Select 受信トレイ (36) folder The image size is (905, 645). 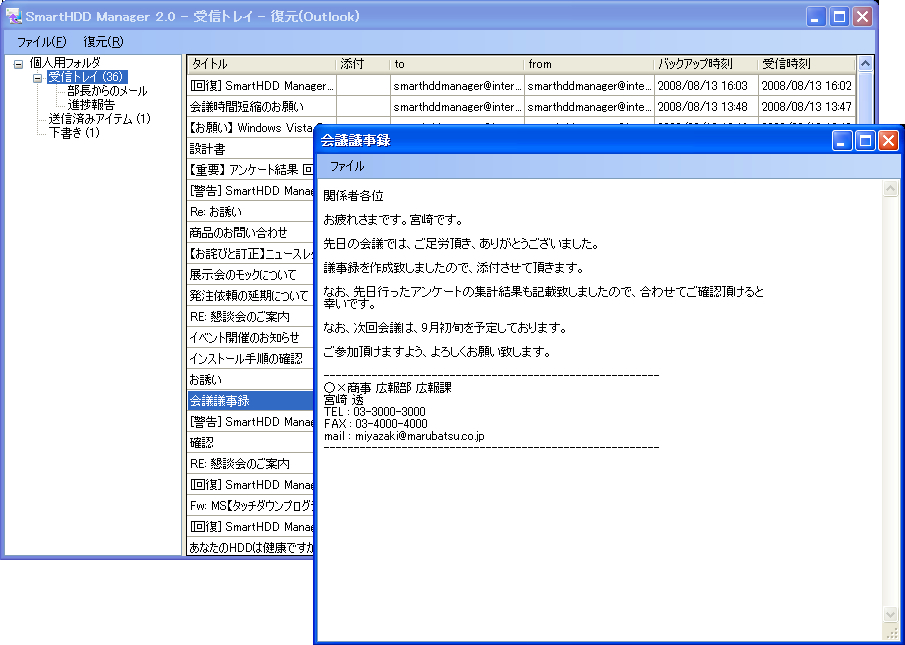pos(87,77)
